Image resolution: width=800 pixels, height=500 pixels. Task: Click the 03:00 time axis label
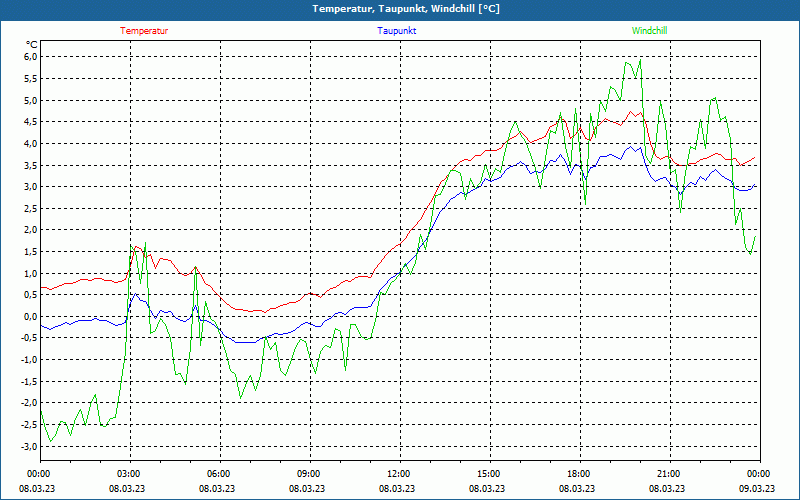point(130,474)
